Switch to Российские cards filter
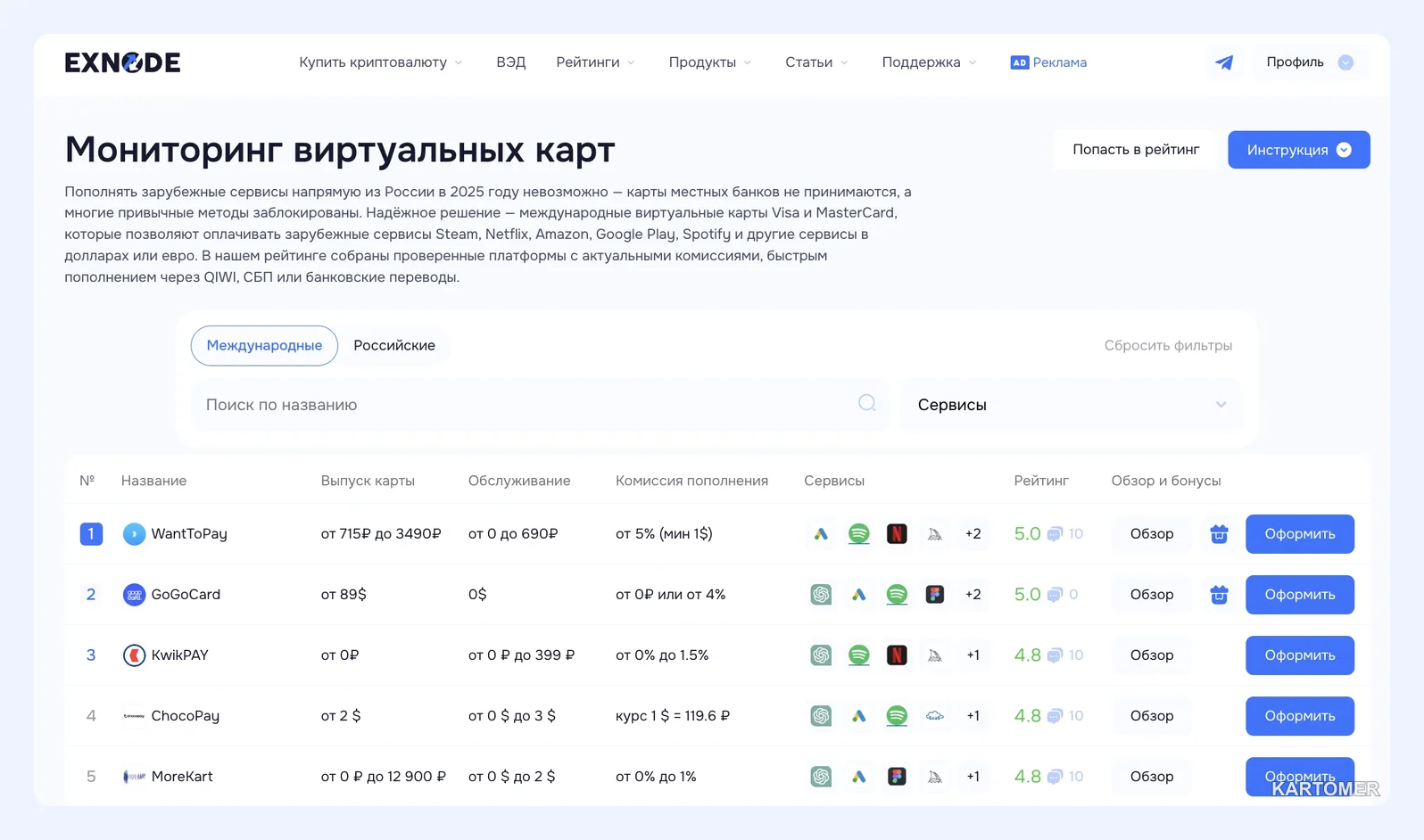This screenshot has height=840, width=1424. (x=394, y=345)
